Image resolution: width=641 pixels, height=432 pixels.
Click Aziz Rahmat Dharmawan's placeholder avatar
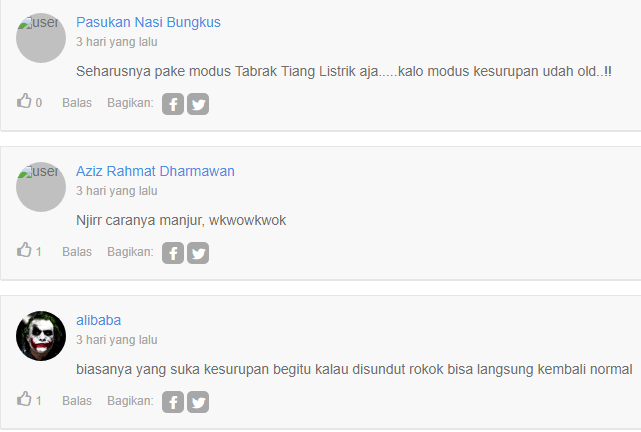coord(41,187)
